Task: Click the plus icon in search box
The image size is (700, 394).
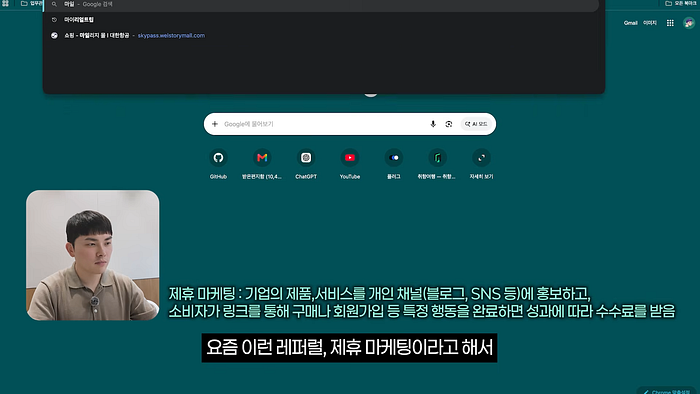Action: 215,124
